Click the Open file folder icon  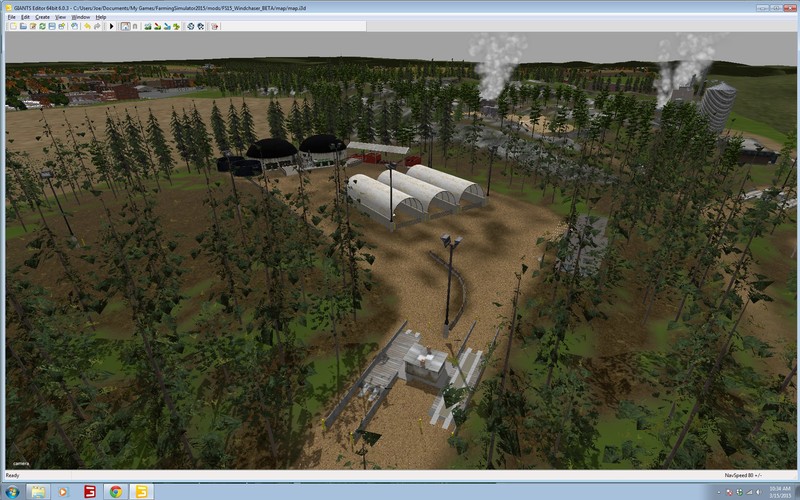pos(23,26)
